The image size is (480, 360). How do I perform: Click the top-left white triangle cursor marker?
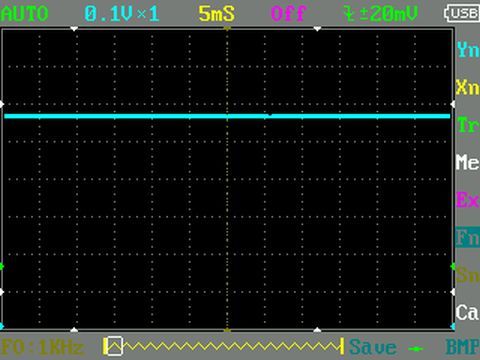tap(74, 29)
